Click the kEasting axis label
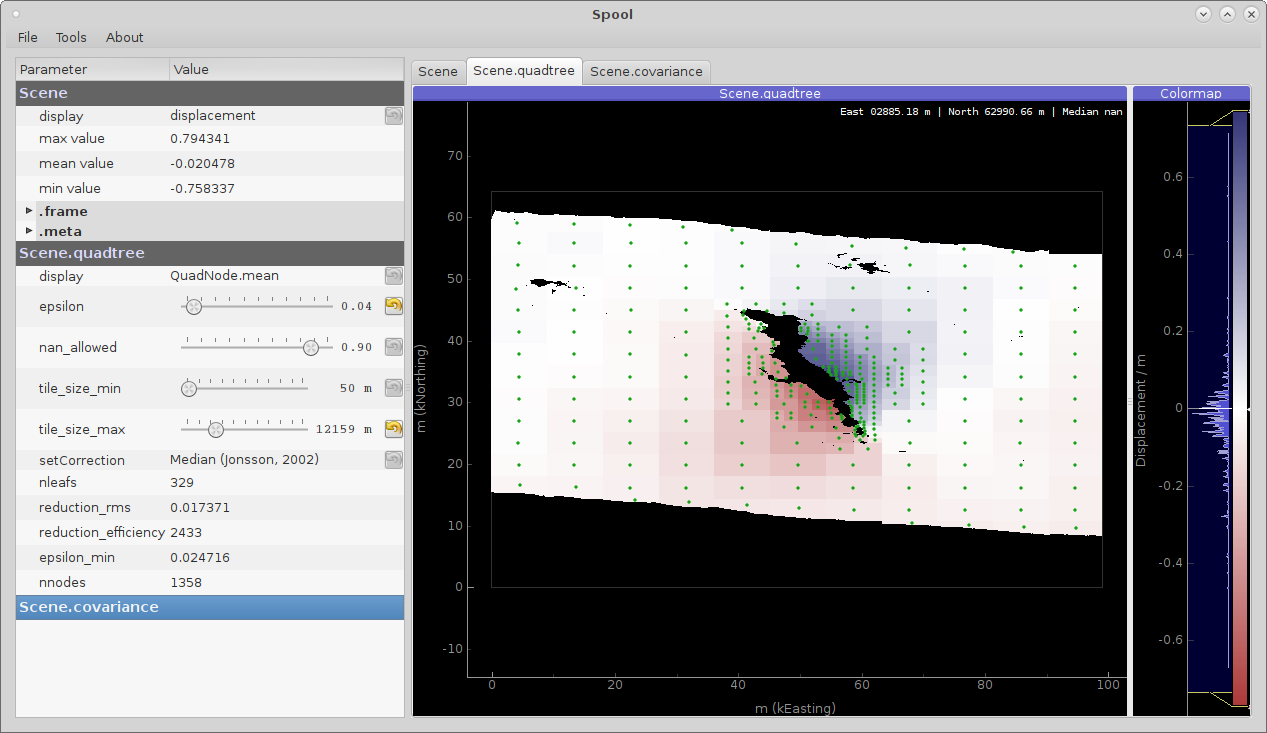Viewport: 1267px width, 733px height. click(x=796, y=708)
